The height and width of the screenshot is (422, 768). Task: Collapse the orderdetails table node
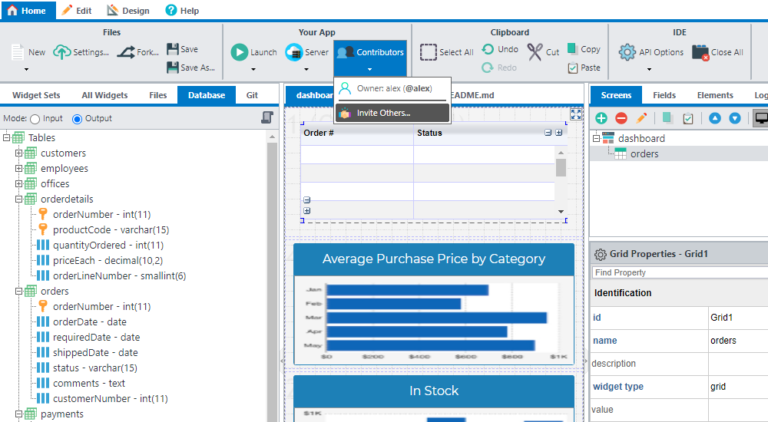18,199
